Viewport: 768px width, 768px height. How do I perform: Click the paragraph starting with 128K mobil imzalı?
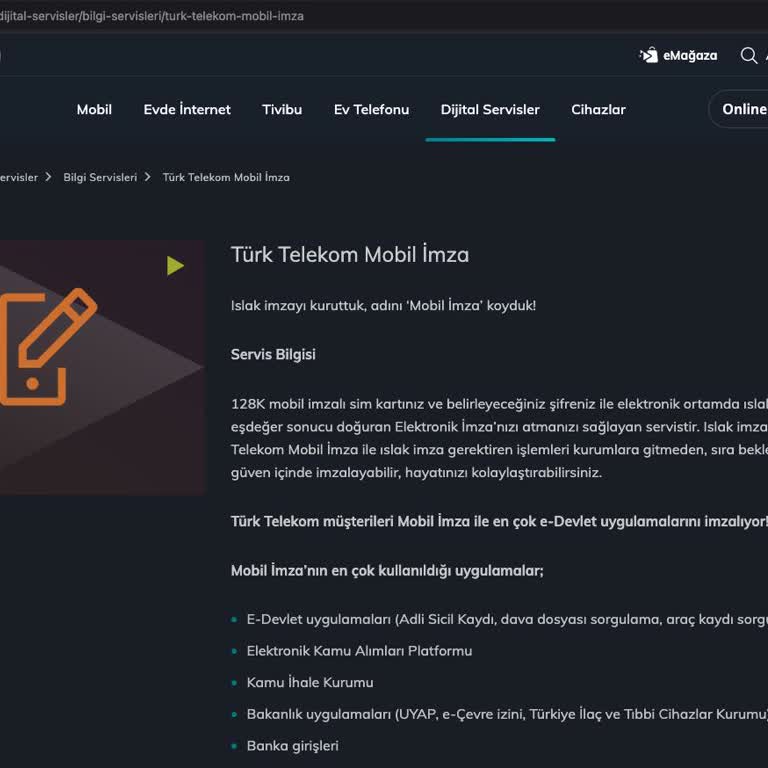(x=499, y=438)
